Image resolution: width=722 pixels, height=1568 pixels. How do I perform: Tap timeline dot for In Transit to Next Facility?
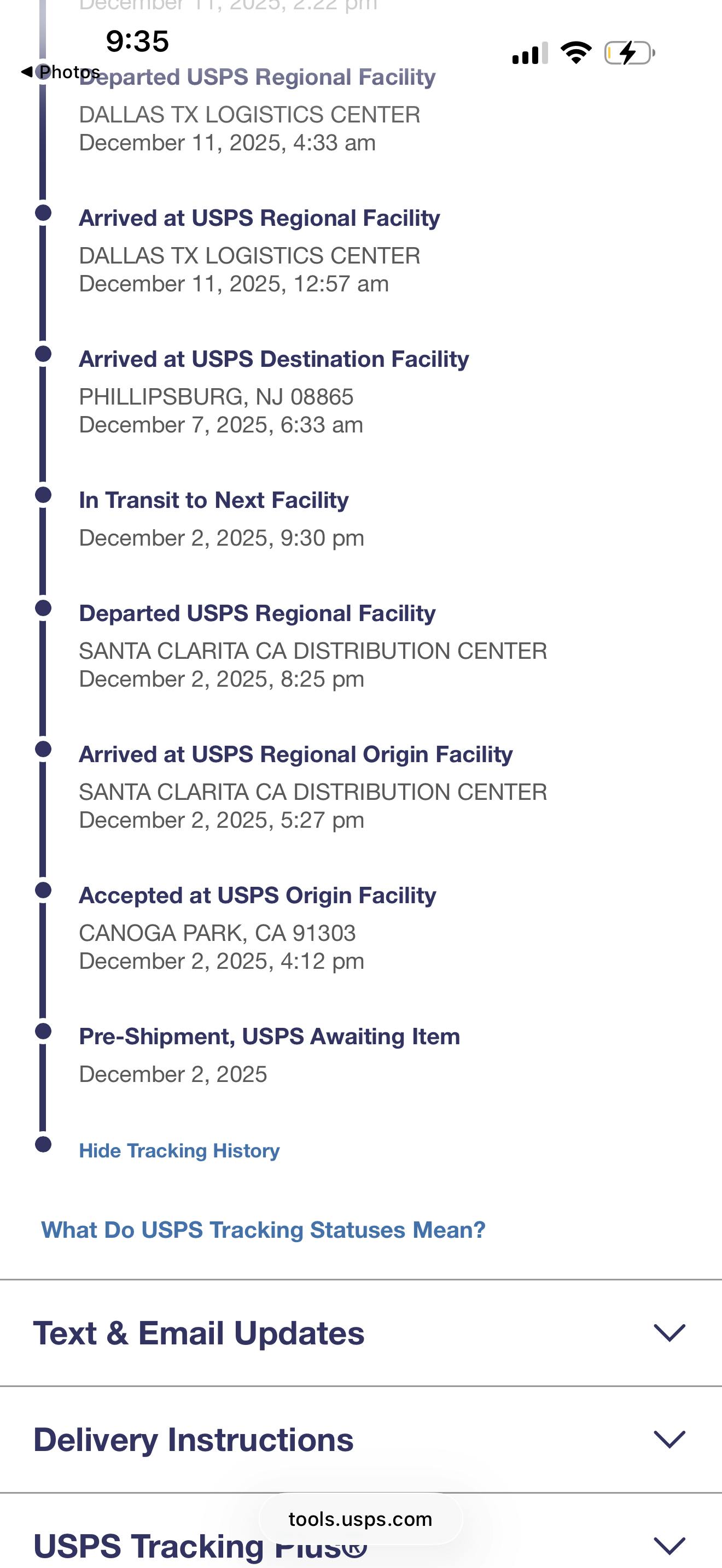43,495
